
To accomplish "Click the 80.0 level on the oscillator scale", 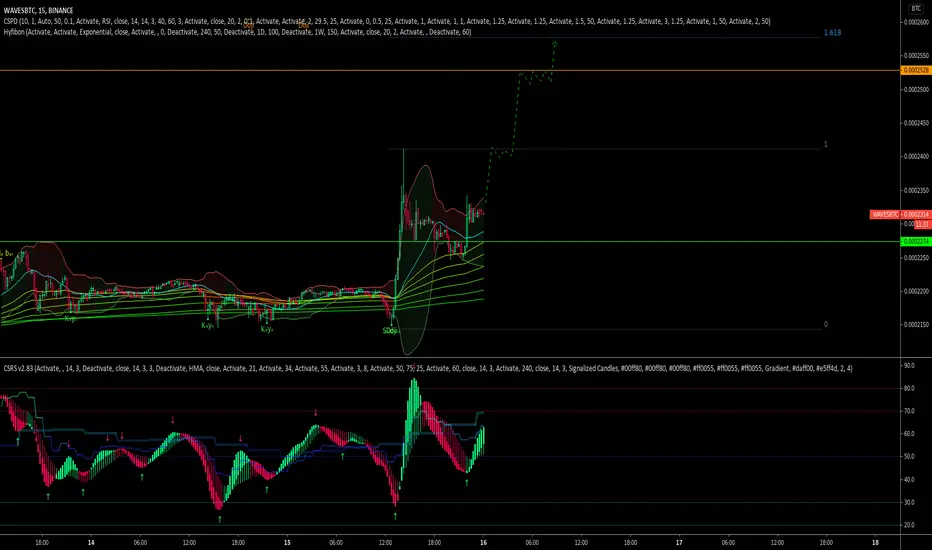I will 909,388.
